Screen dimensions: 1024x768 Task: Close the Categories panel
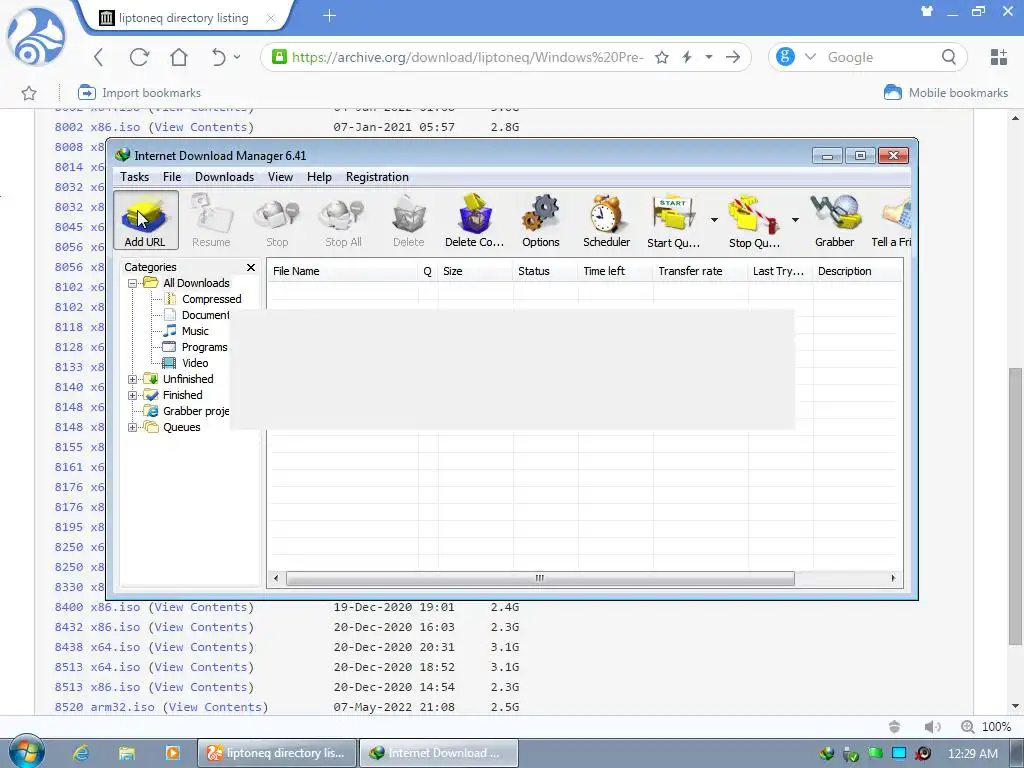(251, 268)
